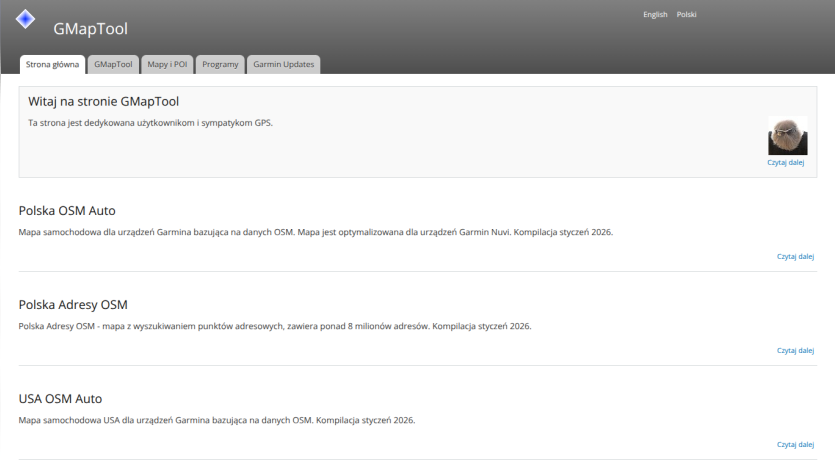The width and height of the screenshot is (835, 469).
Task: Click the Polska Adresy OSM description paragraph
Action: coord(275,326)
